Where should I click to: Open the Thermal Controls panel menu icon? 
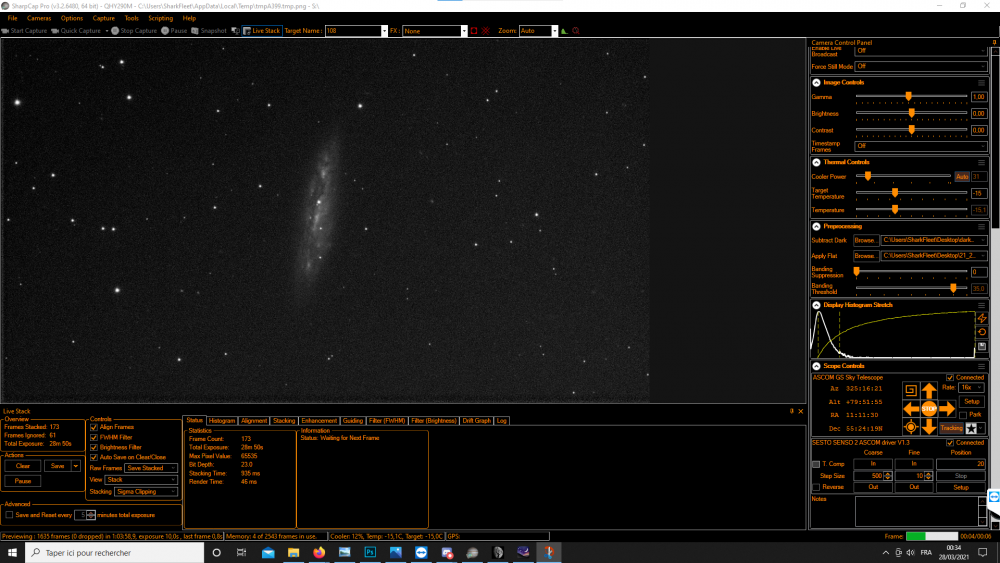tap(982, 163)
